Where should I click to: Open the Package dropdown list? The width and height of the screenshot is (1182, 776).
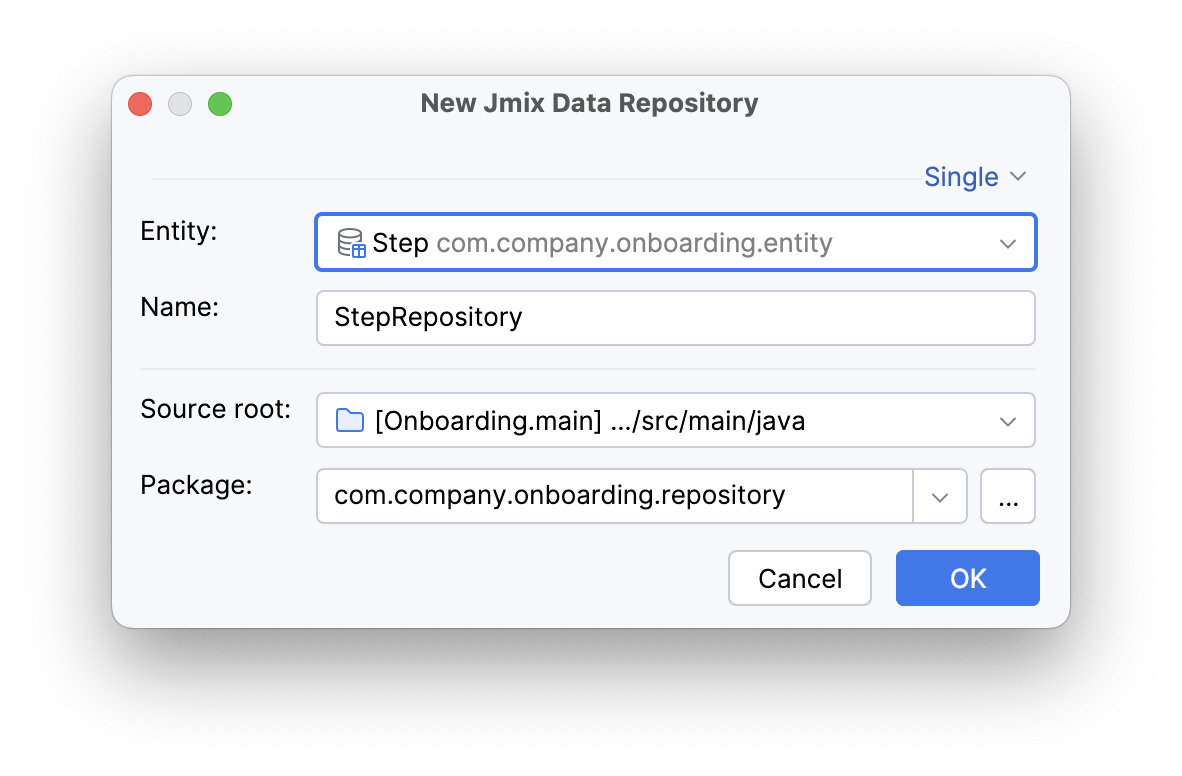tap(614, 496)
